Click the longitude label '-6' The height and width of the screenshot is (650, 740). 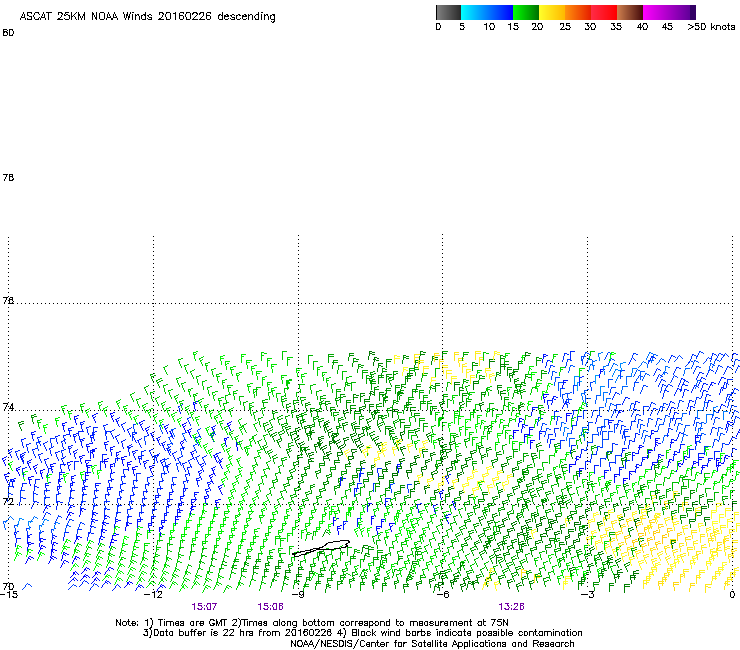click(x=443, y=595)
